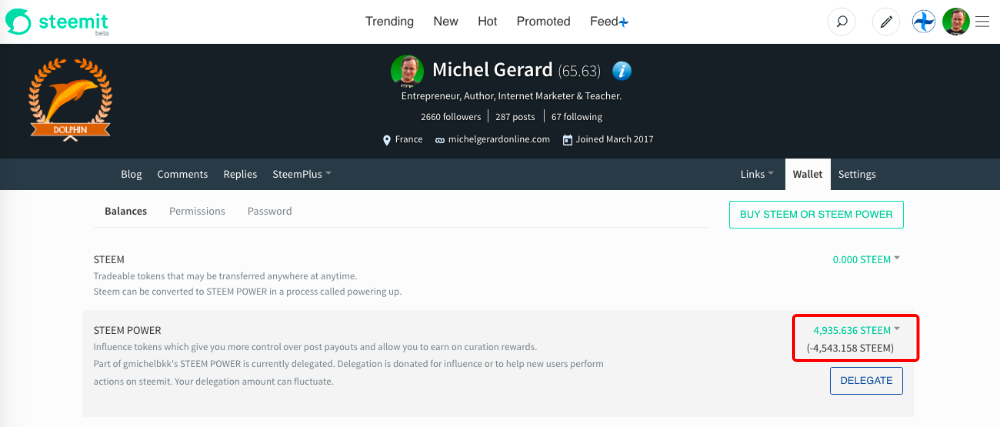Switch to Permissions sub-tab
Viewport: 1000px width, 427px height.
point(197,211)
